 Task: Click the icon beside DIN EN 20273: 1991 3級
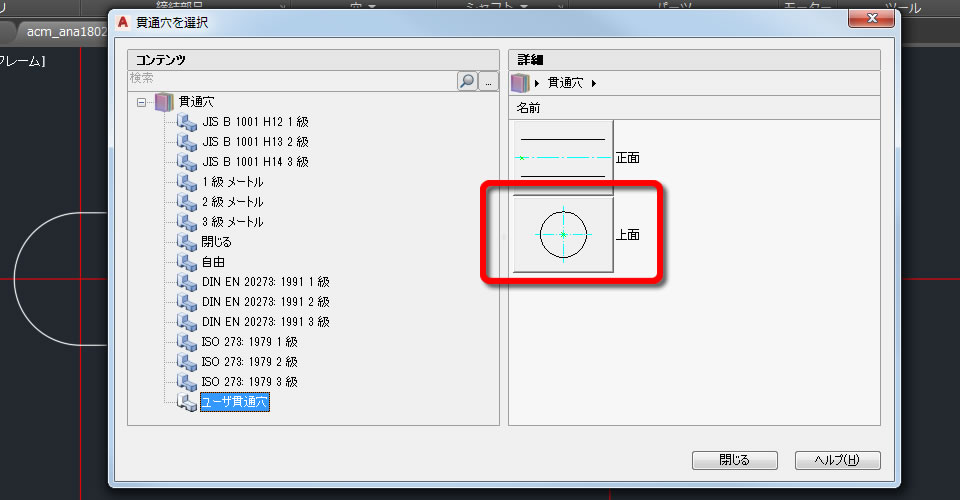click(x=187, y=322)
